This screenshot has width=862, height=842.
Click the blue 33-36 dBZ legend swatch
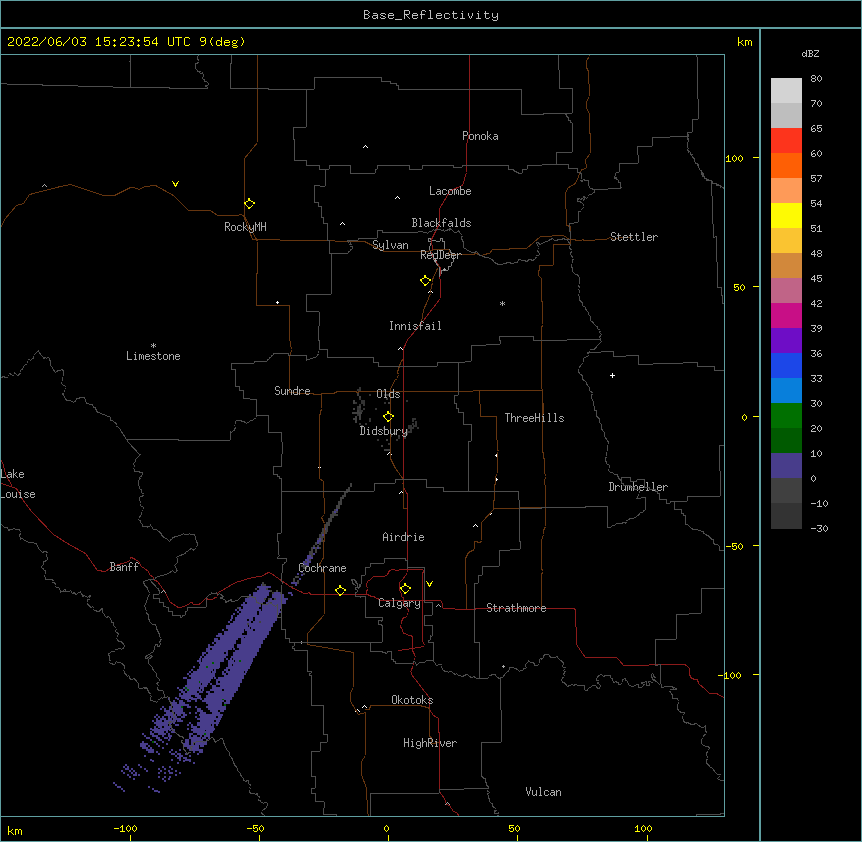click(786, 365)
